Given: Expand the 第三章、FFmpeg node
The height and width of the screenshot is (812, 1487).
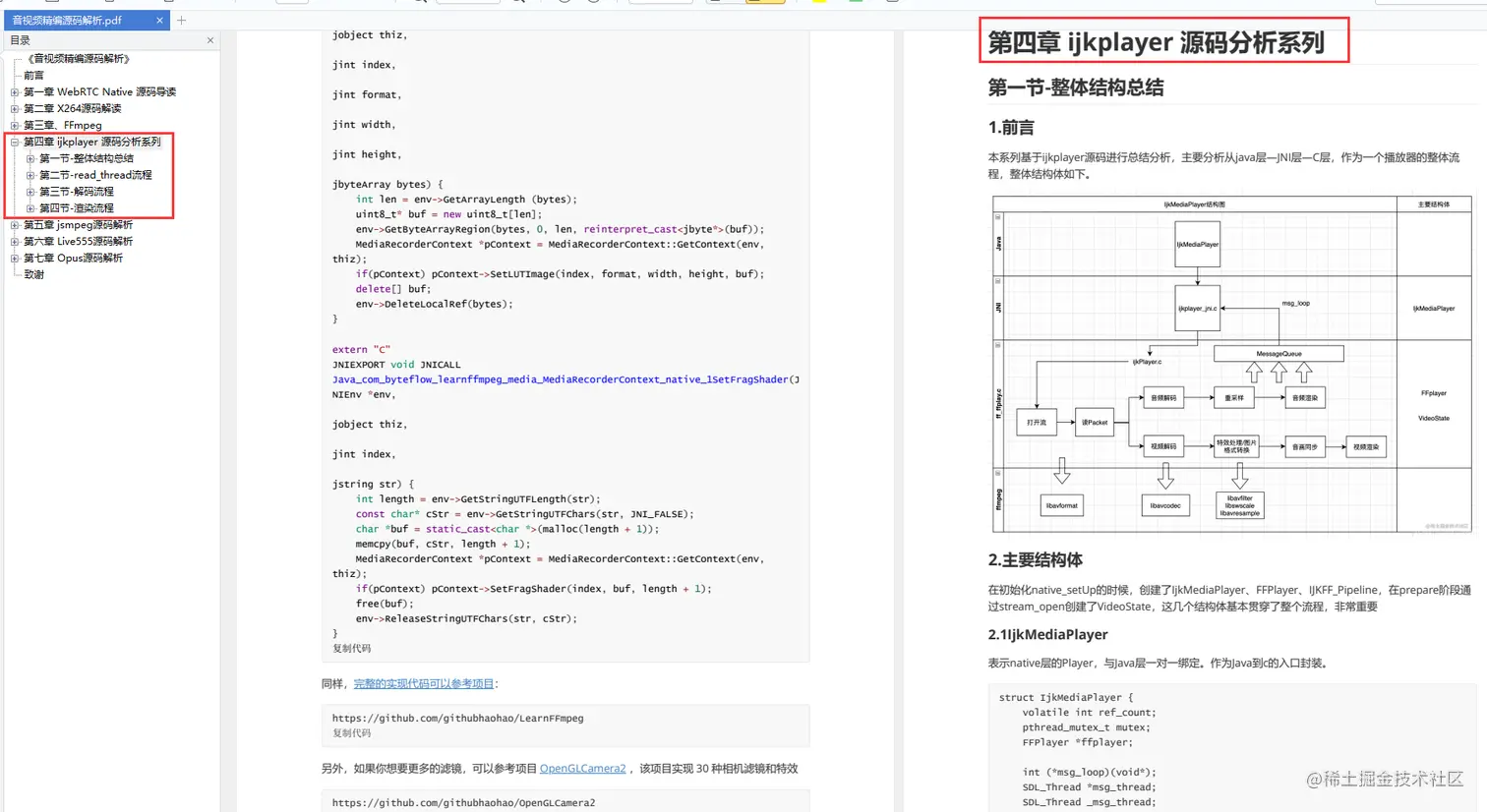Looking at the screenshot, I should pos(15,126).
